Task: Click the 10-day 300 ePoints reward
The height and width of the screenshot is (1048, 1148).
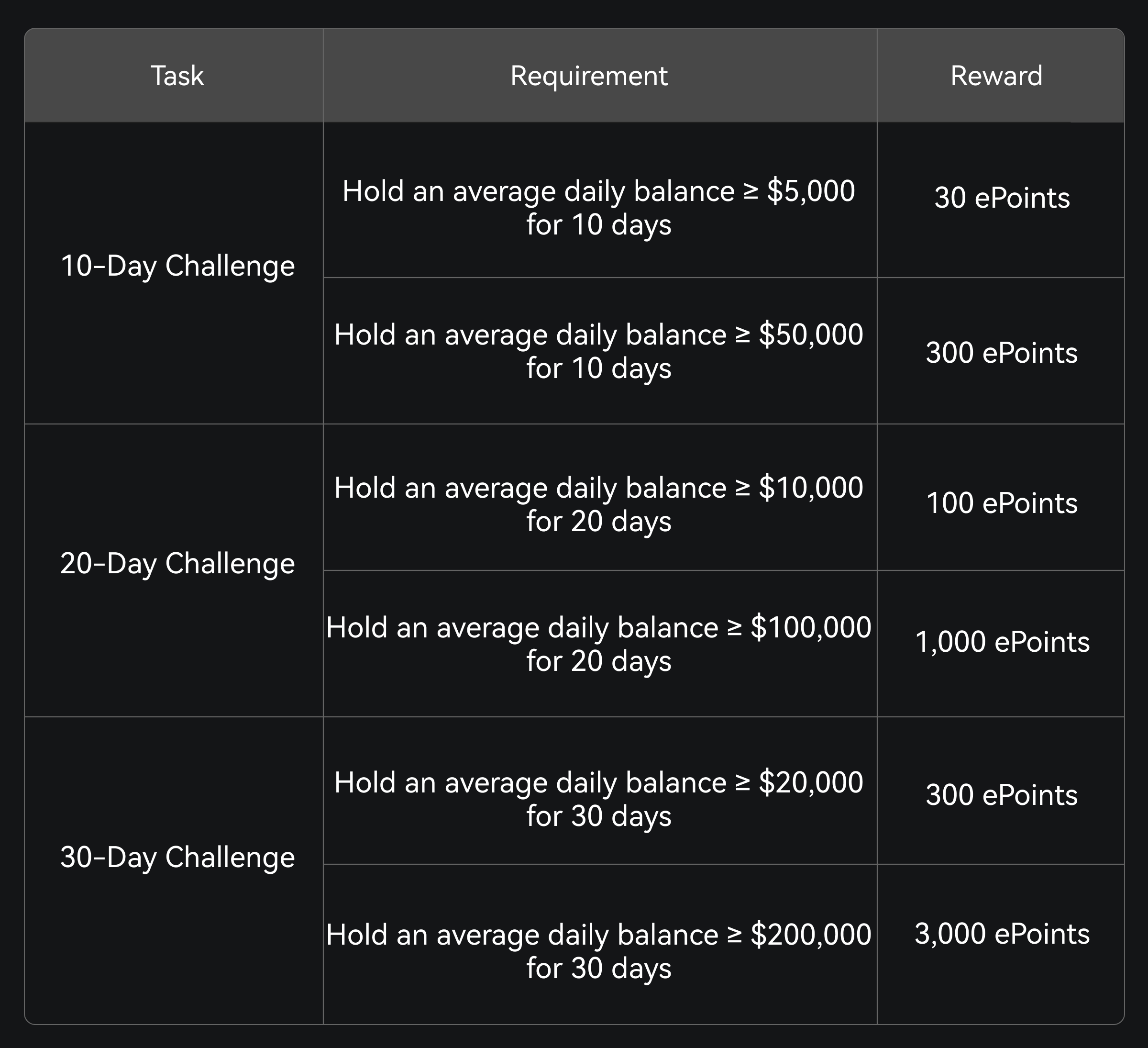Action: pos(1002,353)
